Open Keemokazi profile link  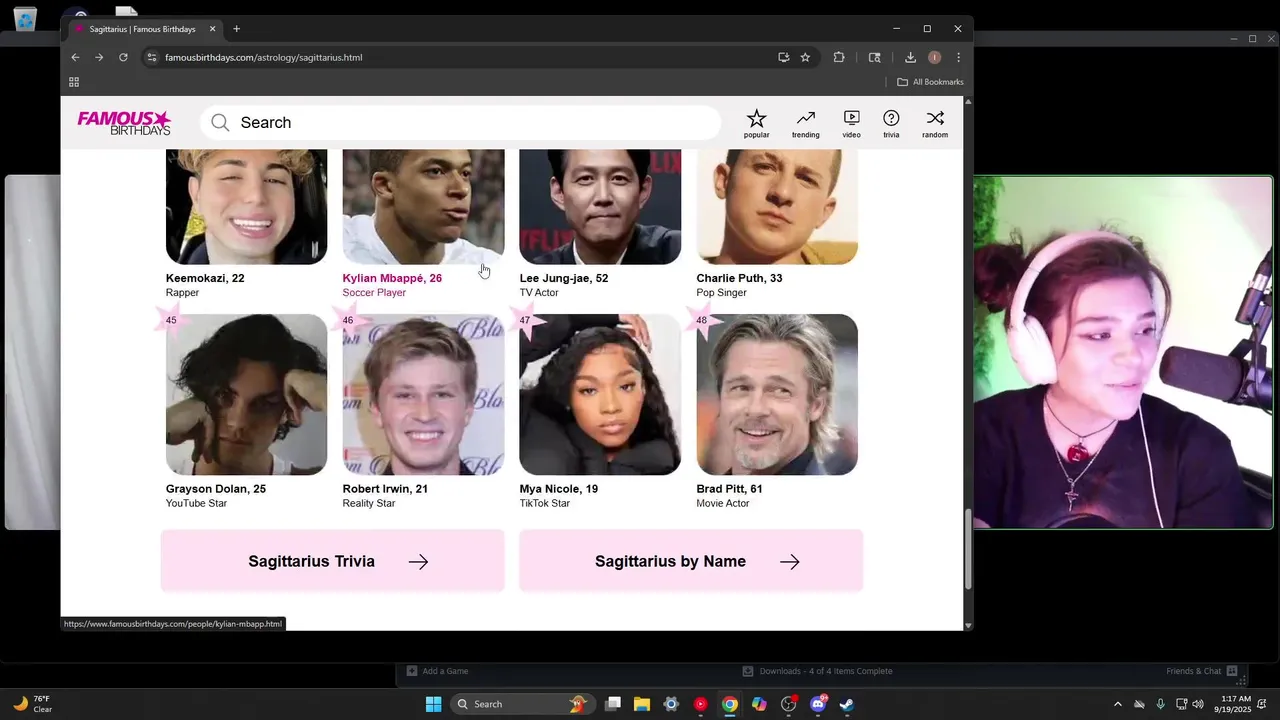[x=205, y=278]
